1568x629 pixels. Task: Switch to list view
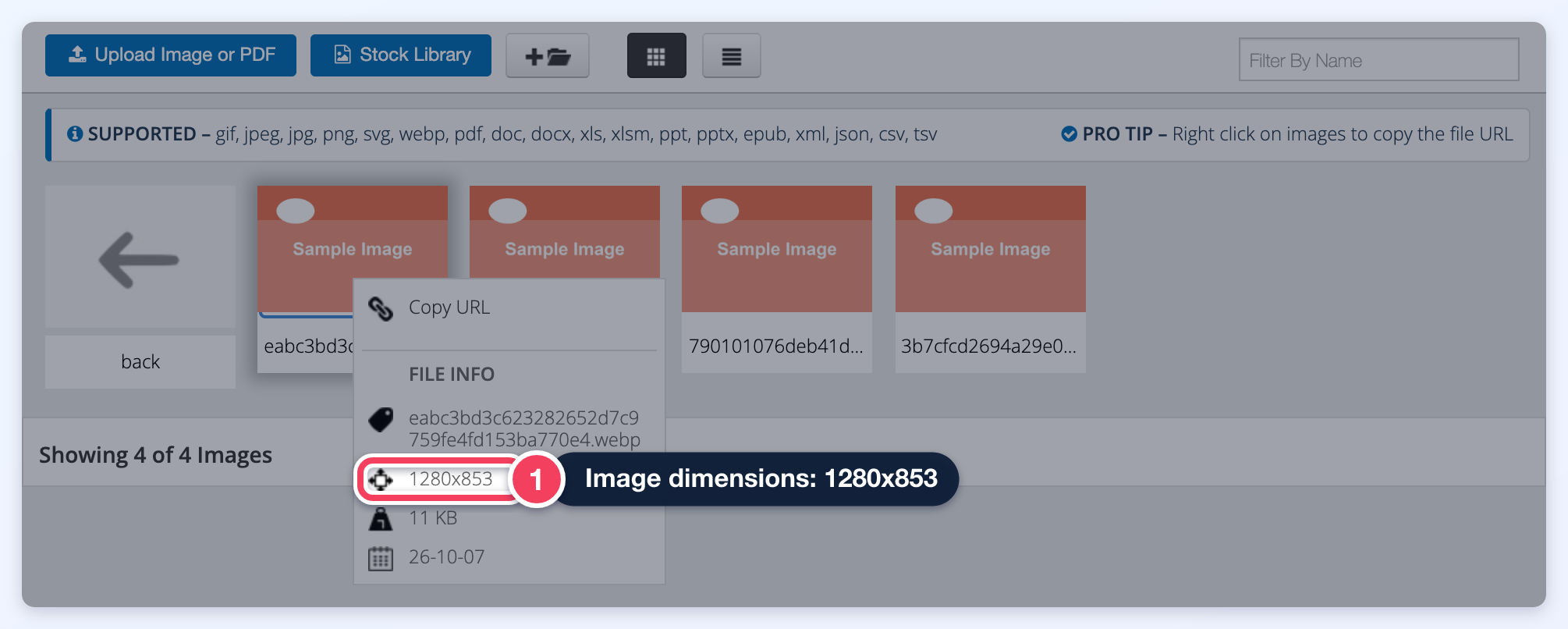coord(732,56)
